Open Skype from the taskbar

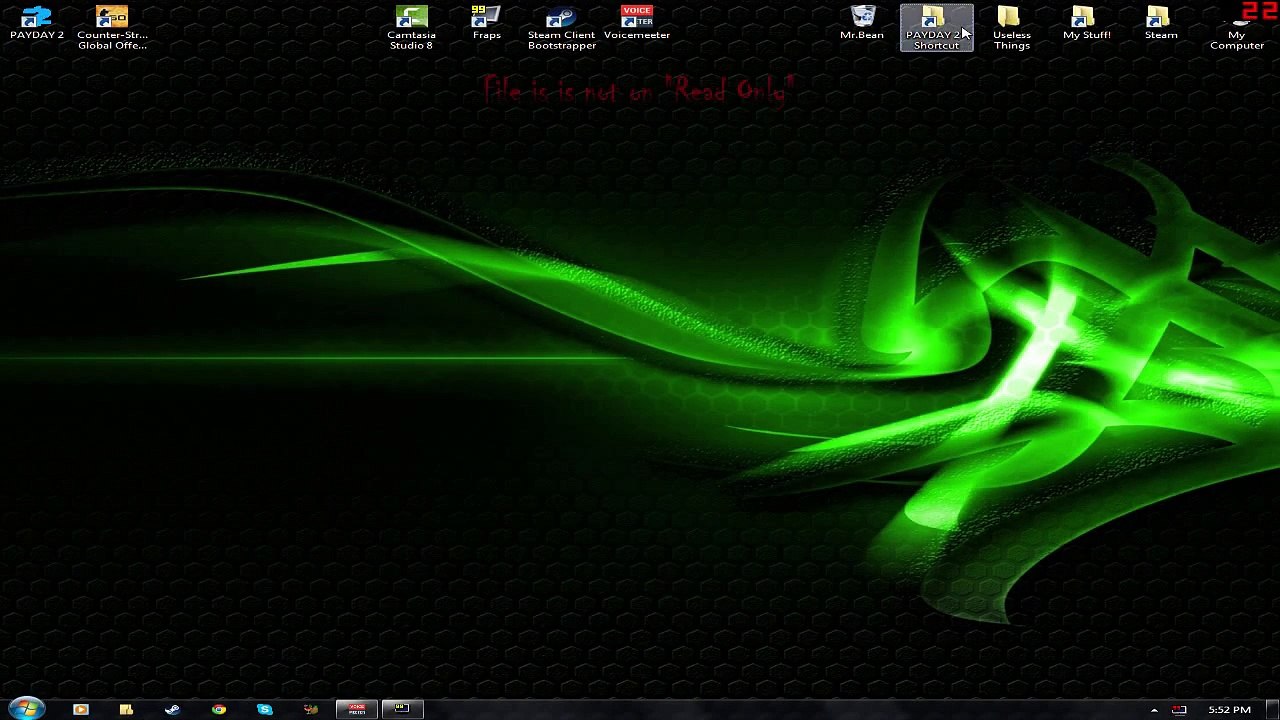[264, 709]
